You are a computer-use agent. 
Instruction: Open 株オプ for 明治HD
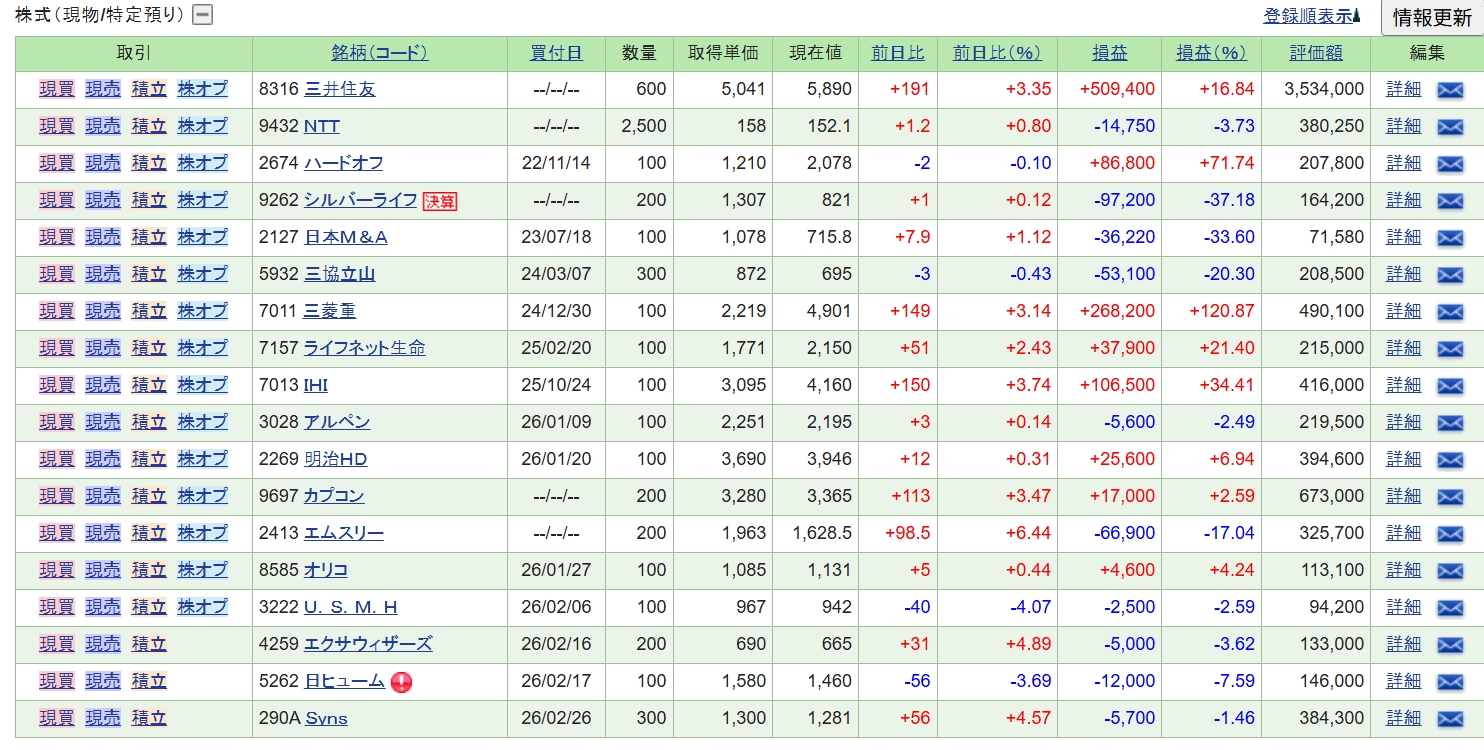pyautogui.click(x=202, y=459)
